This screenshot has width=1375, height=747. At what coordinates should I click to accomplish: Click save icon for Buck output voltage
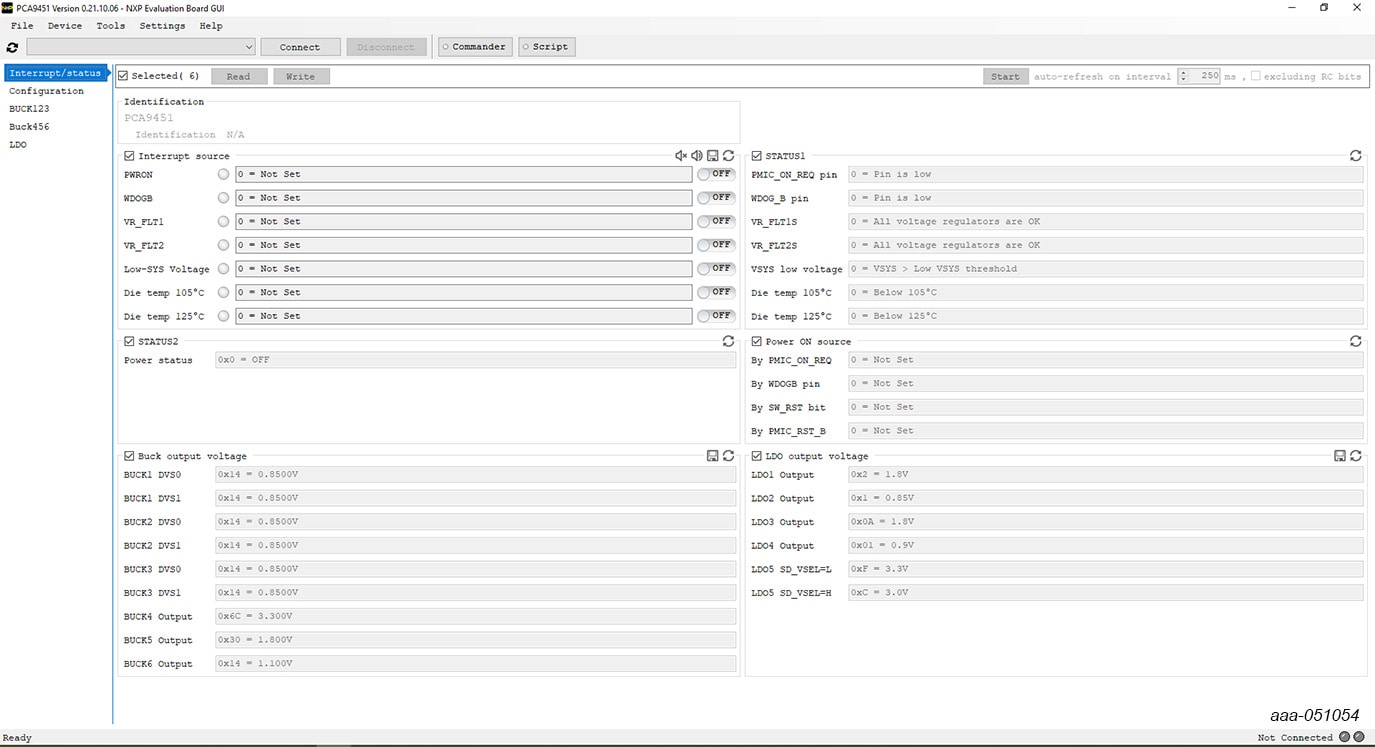click(x=713, y=456)
